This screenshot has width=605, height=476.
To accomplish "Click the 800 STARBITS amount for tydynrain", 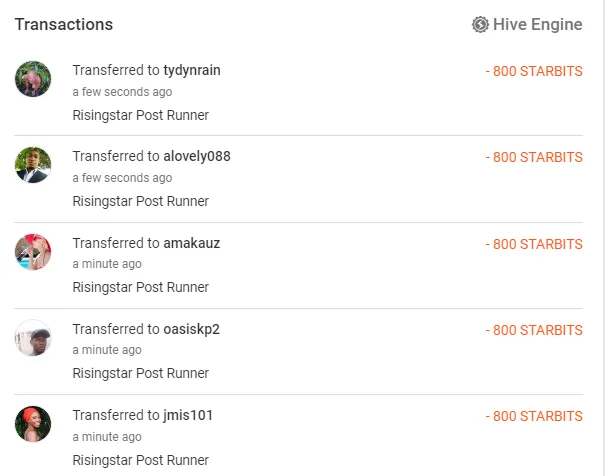I will point(534,71).
